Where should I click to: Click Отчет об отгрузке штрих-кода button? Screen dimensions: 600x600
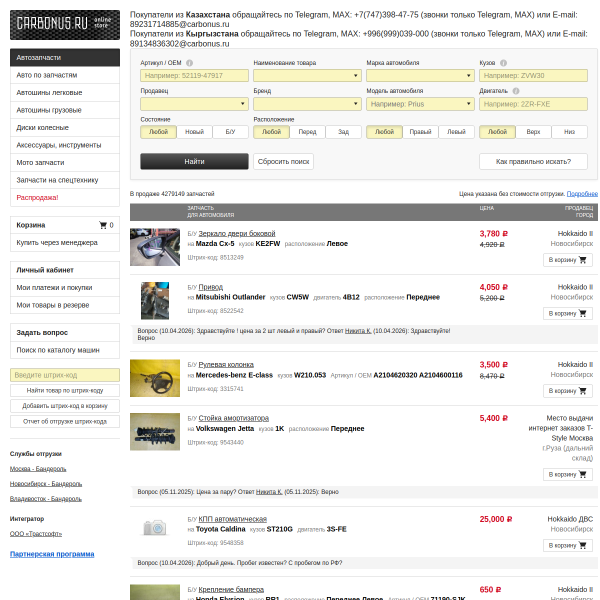click(65, 421)
